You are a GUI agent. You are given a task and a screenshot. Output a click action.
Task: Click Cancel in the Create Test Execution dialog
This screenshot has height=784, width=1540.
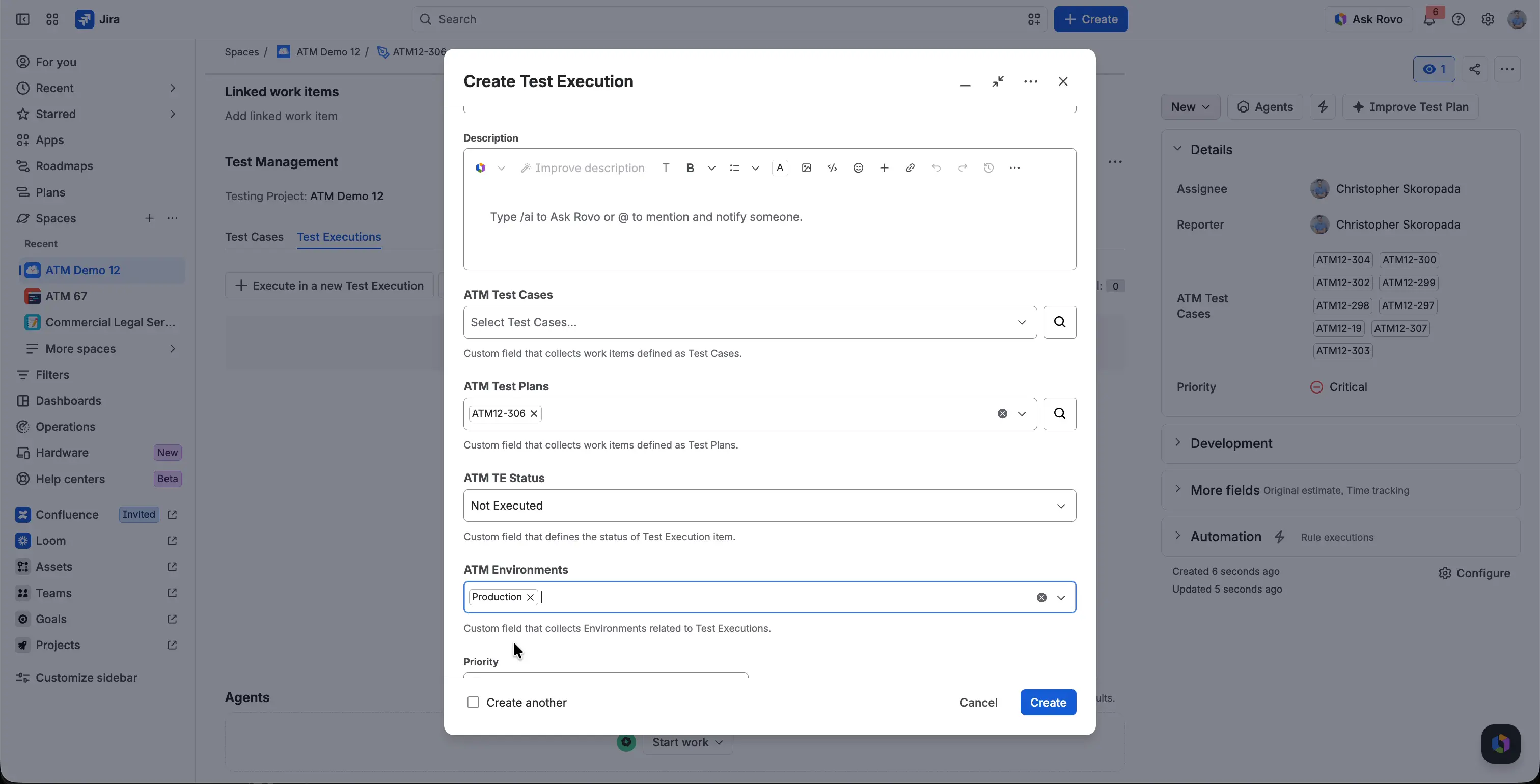pyautogui.click(x=978, y=702)
